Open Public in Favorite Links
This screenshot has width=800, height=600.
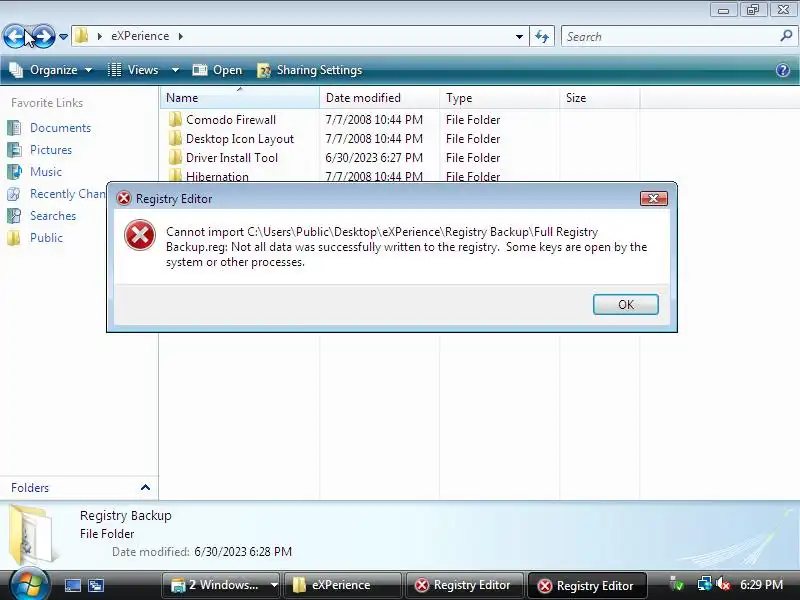pos(46,237)
